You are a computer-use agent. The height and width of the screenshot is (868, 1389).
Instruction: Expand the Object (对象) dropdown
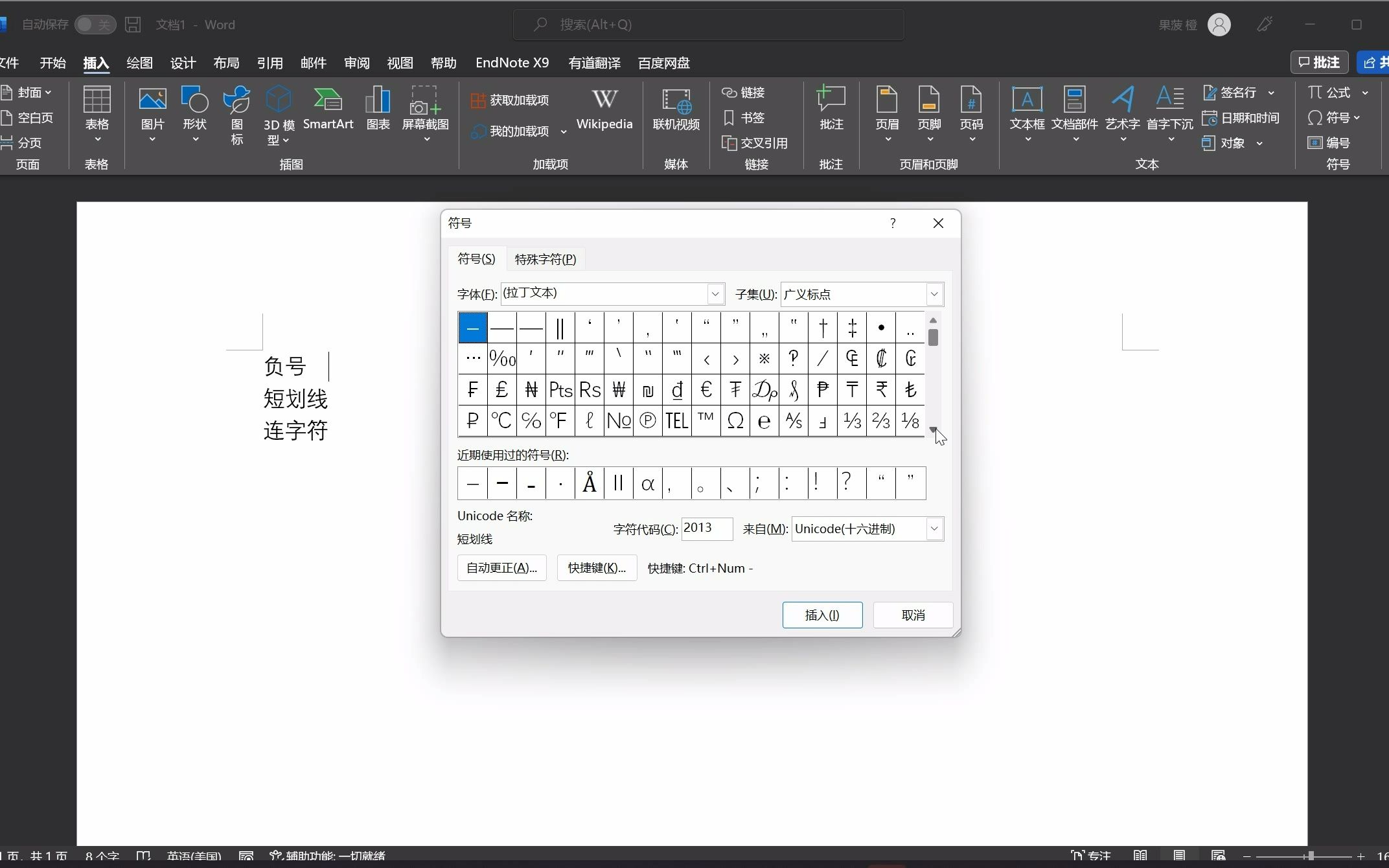[1259, 143]
